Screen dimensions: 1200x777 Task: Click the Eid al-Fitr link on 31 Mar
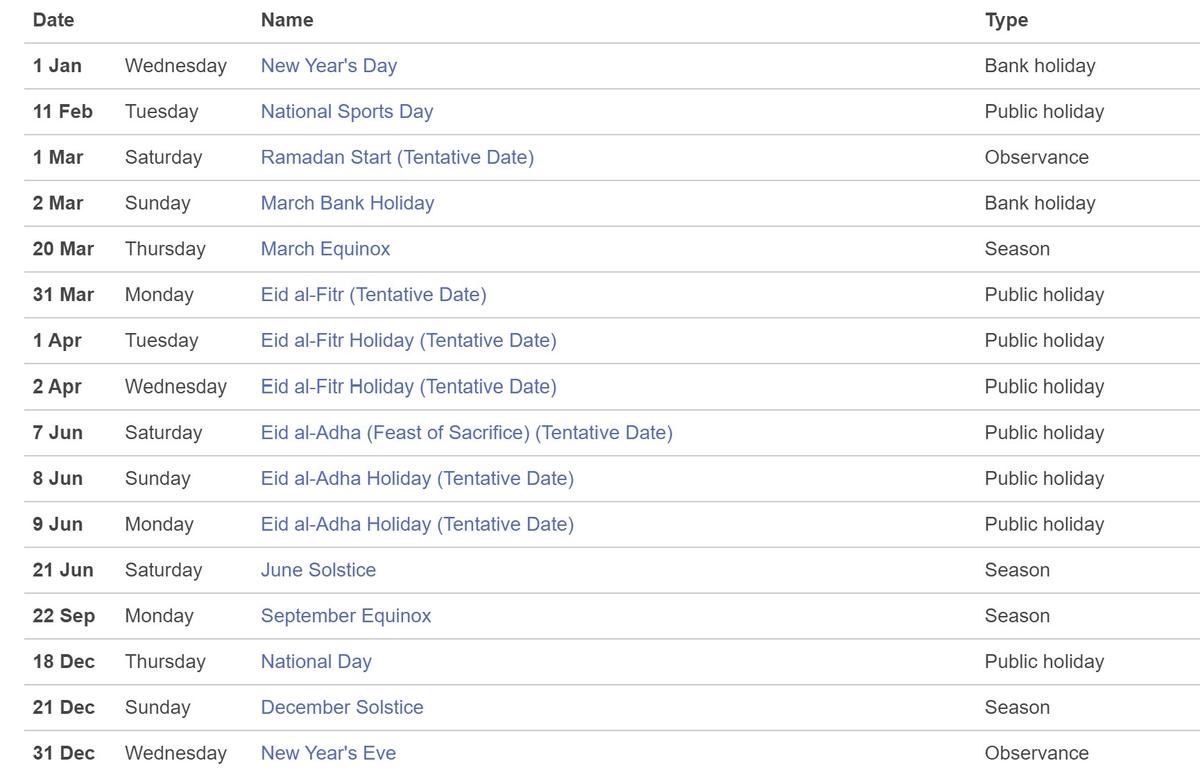click(373, 295)
